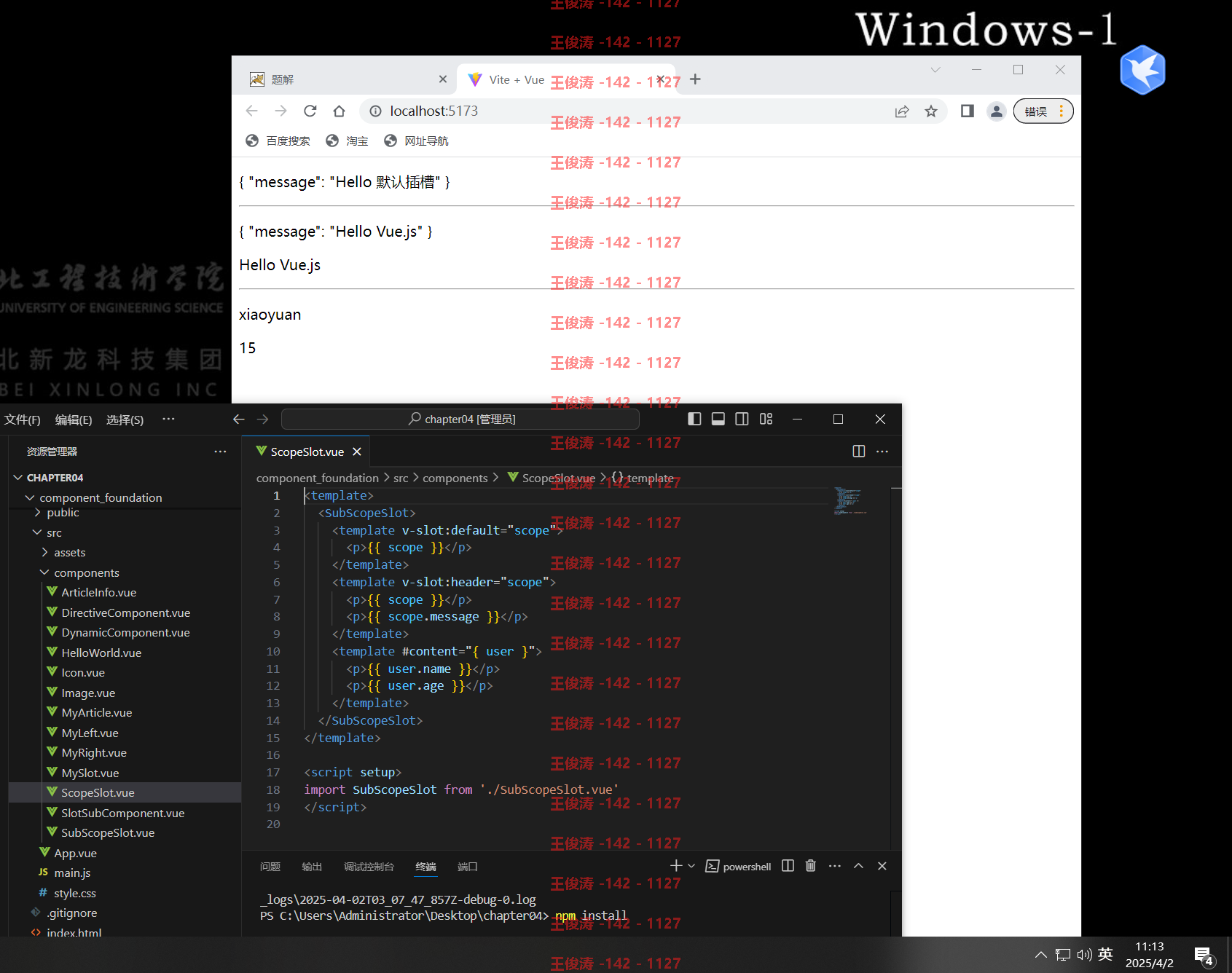The width and height of the screenshot is (1232, 973).
Task: Click the browser forward arrow
Action: pos(281,111)
